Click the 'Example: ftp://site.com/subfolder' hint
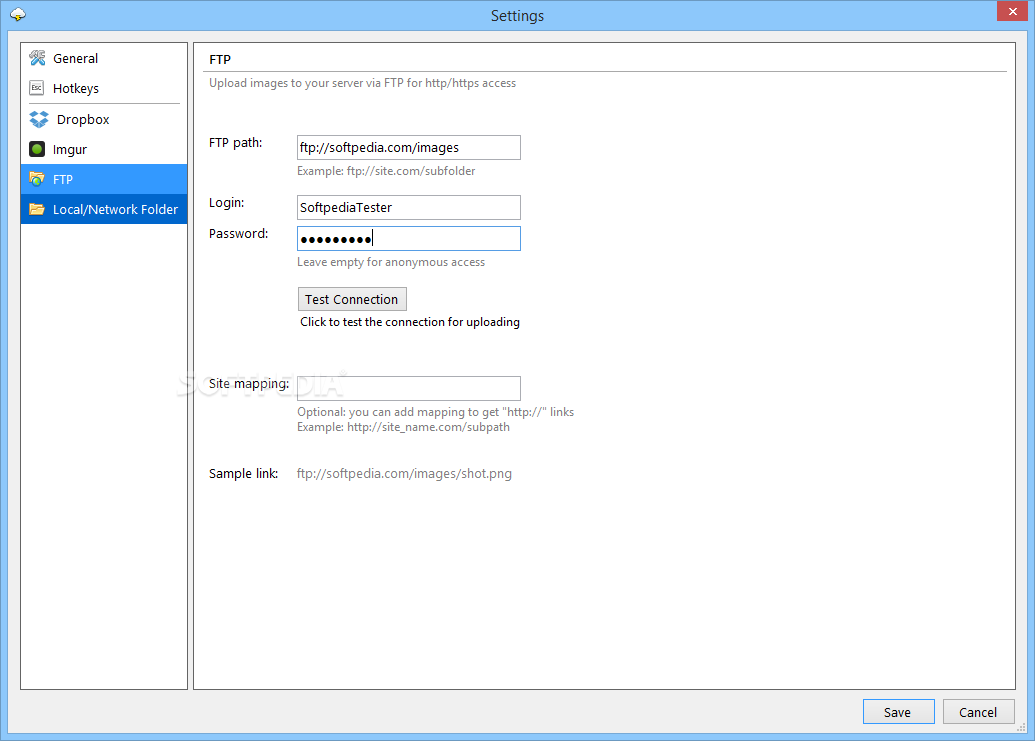 click(x=386, y=171)
